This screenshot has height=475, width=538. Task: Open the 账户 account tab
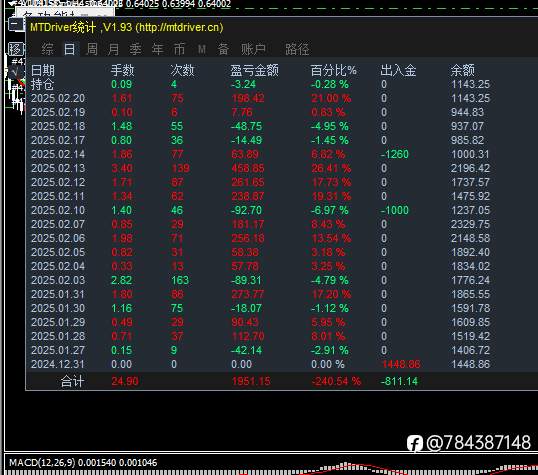pos(253,49)
